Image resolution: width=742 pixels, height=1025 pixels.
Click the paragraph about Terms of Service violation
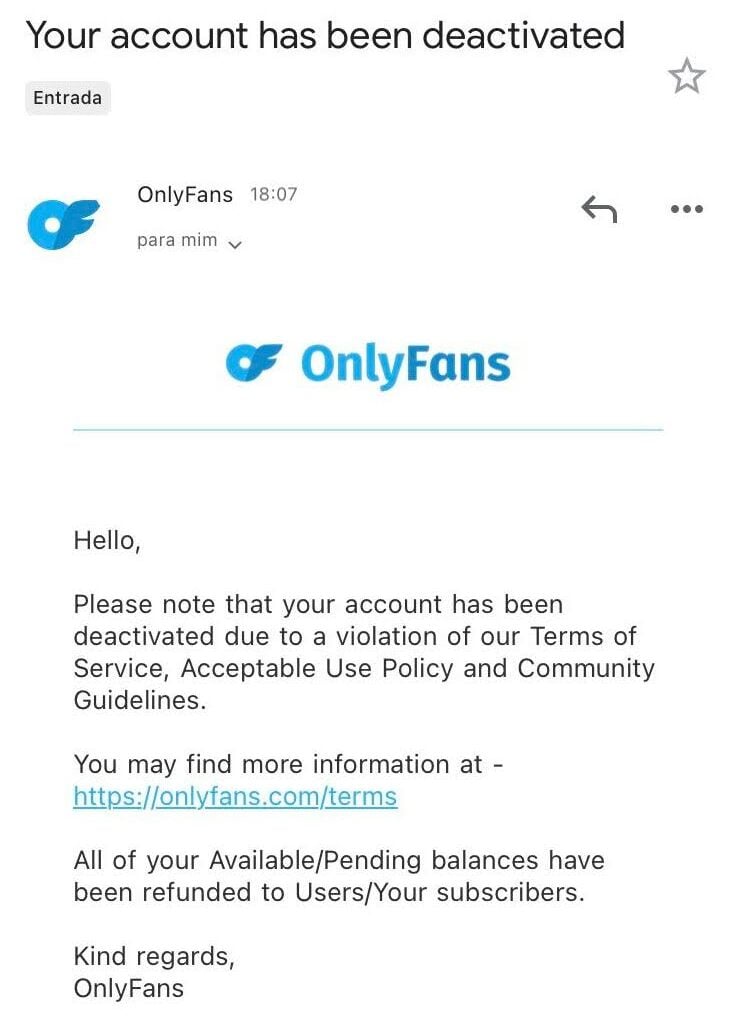pyautogui.click(x=364, y=652)
